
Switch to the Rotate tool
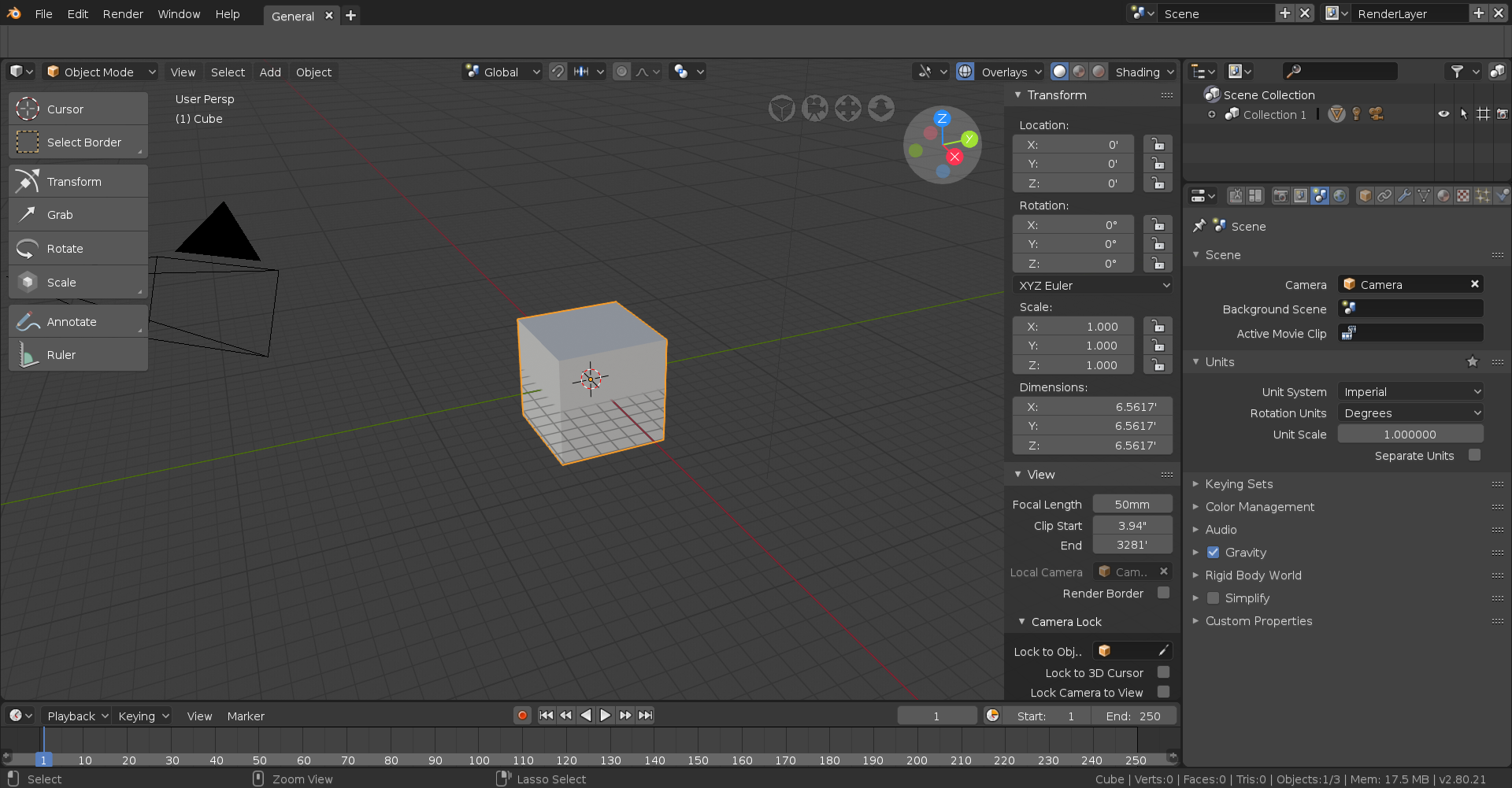[78, 249]
